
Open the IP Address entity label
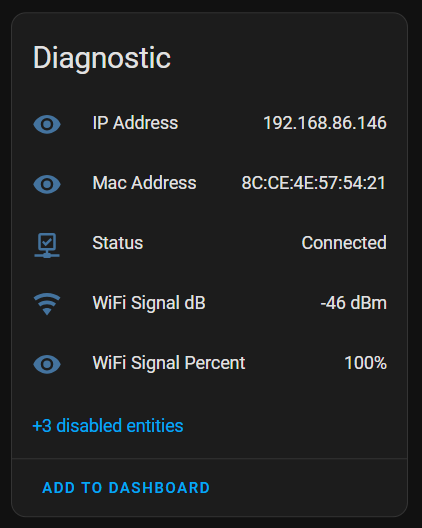135,123
